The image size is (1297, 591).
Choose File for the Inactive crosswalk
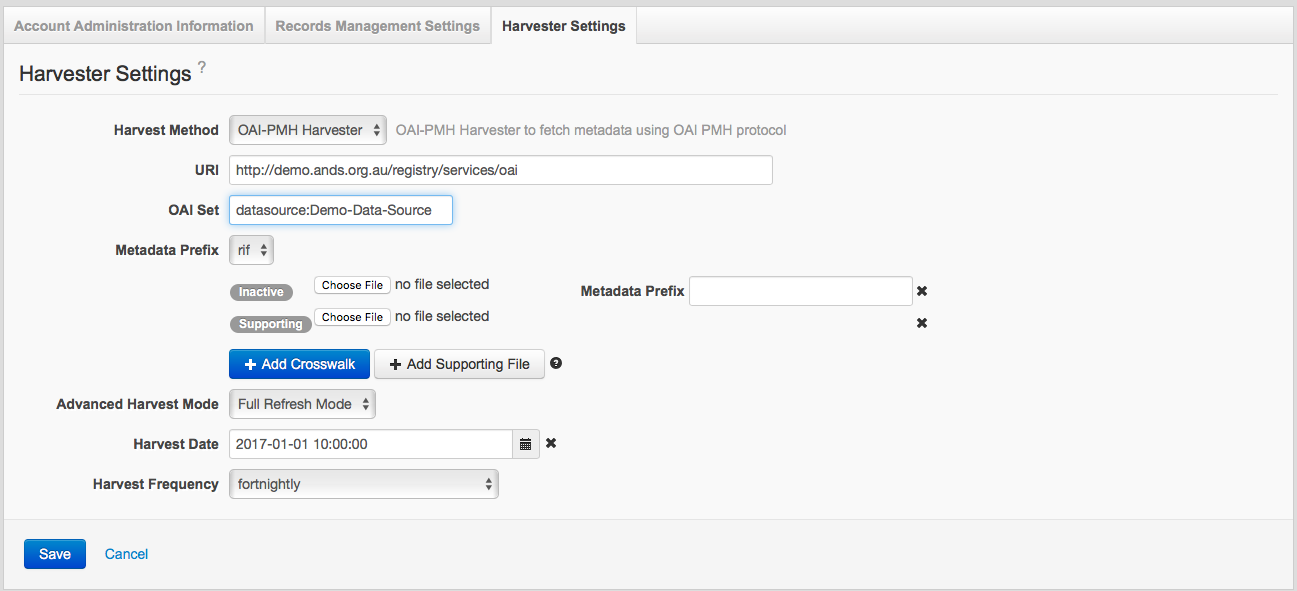(x=353, y=285)
